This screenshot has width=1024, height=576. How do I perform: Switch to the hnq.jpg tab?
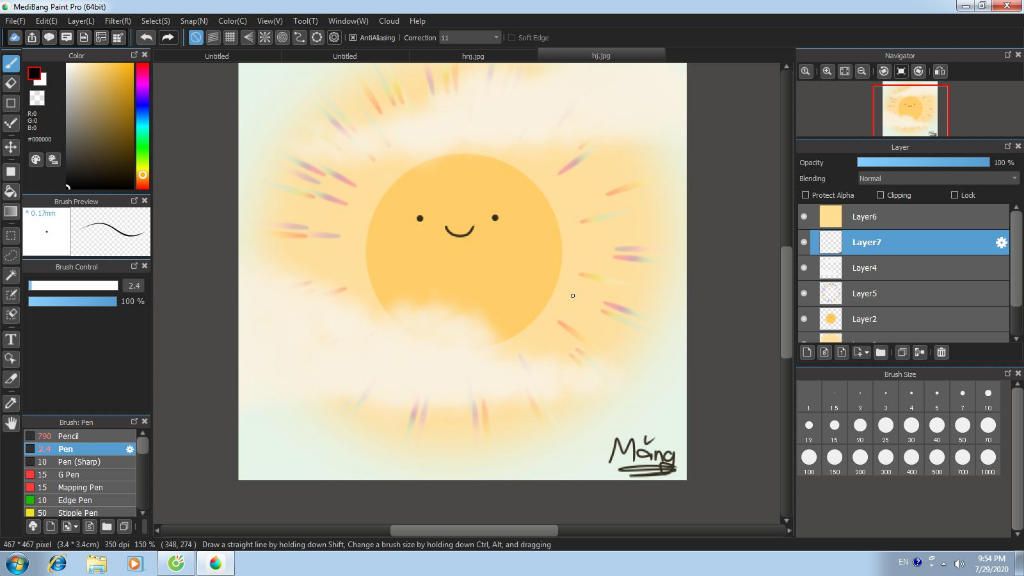click(x=473, y=56)
